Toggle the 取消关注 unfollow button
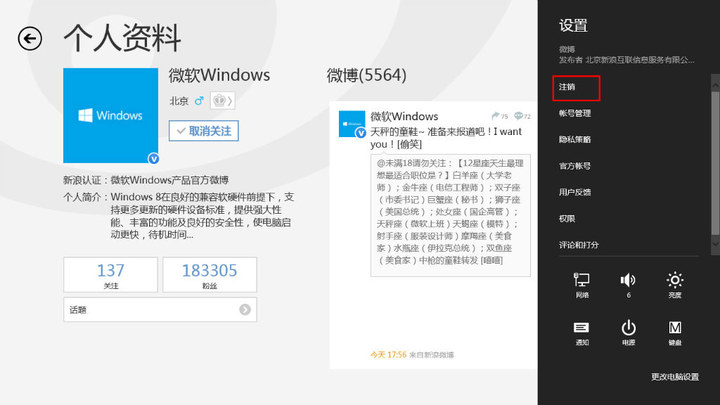 (204, 130)
